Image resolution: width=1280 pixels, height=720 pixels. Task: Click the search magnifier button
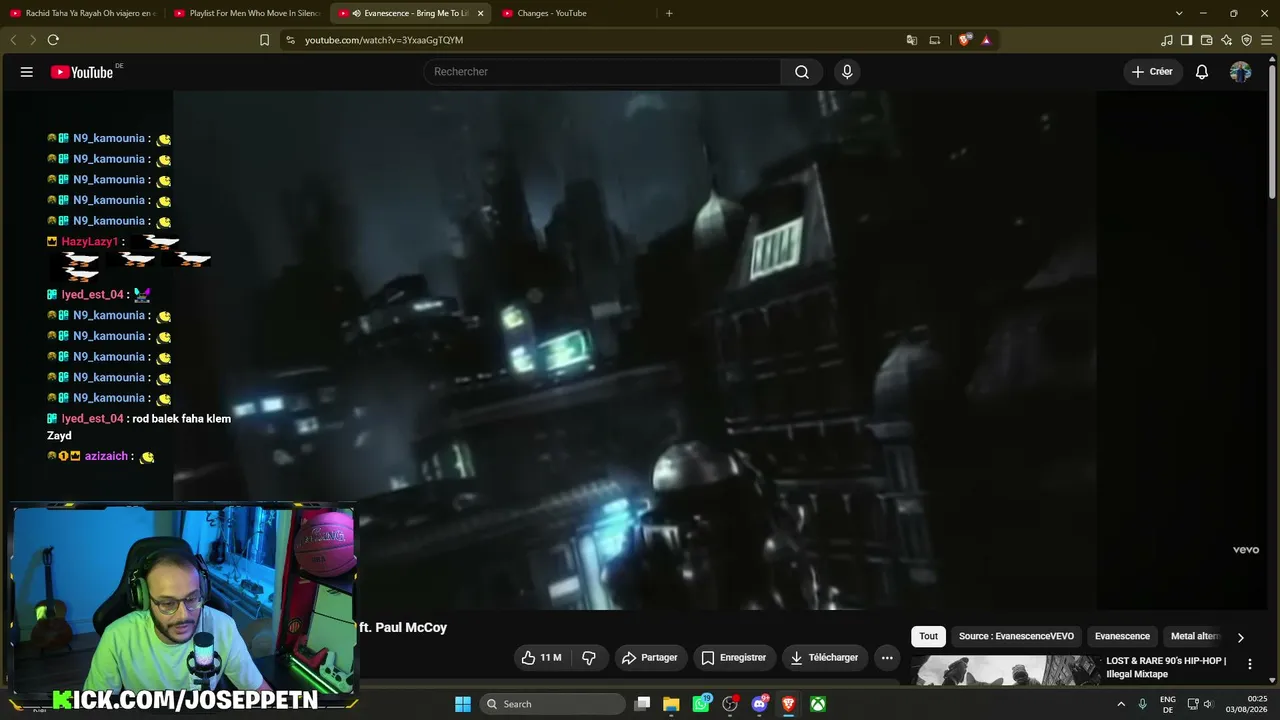coord(802,72)
